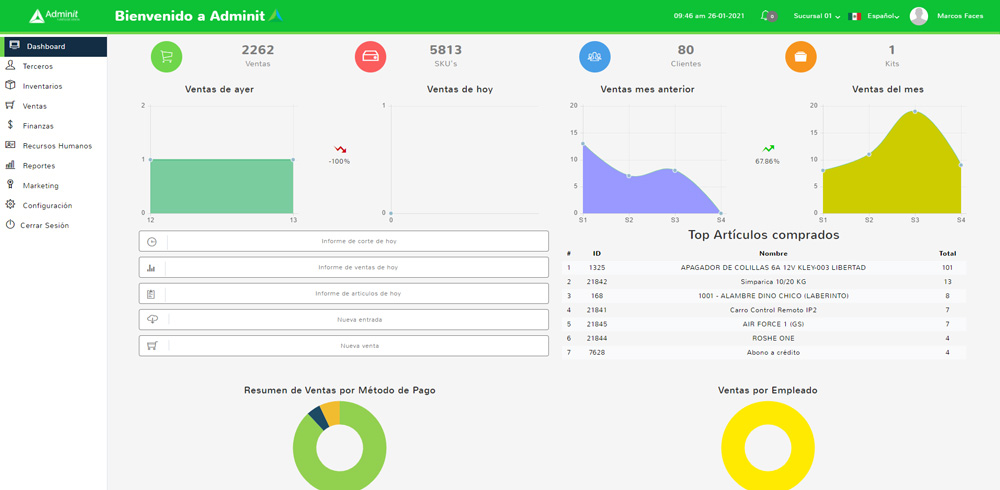The height and width of the screenshot is (490, 1000).
Task: Click the red SKU's wallet icon
Action: pos(370,57)
